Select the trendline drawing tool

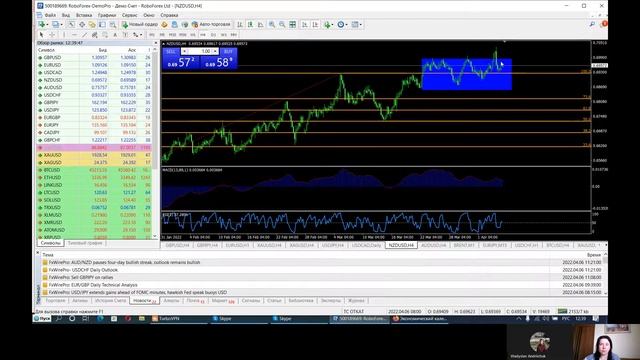click(x=84, y=35)
